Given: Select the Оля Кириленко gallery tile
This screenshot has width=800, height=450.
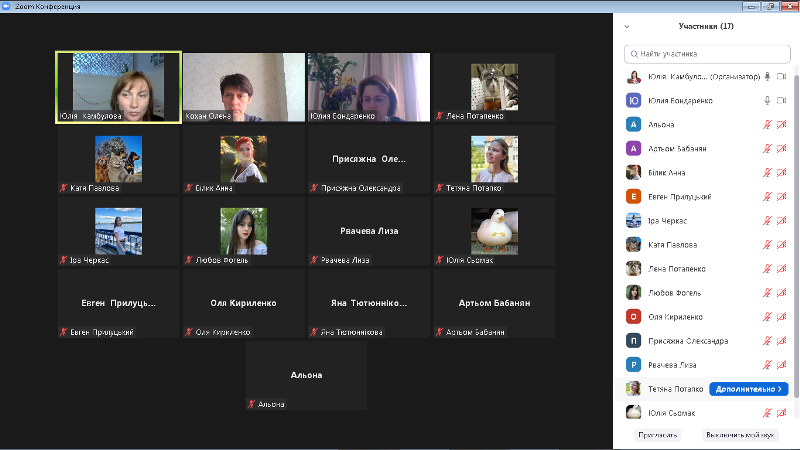Looking at the screenshot, I should (244, 303).
